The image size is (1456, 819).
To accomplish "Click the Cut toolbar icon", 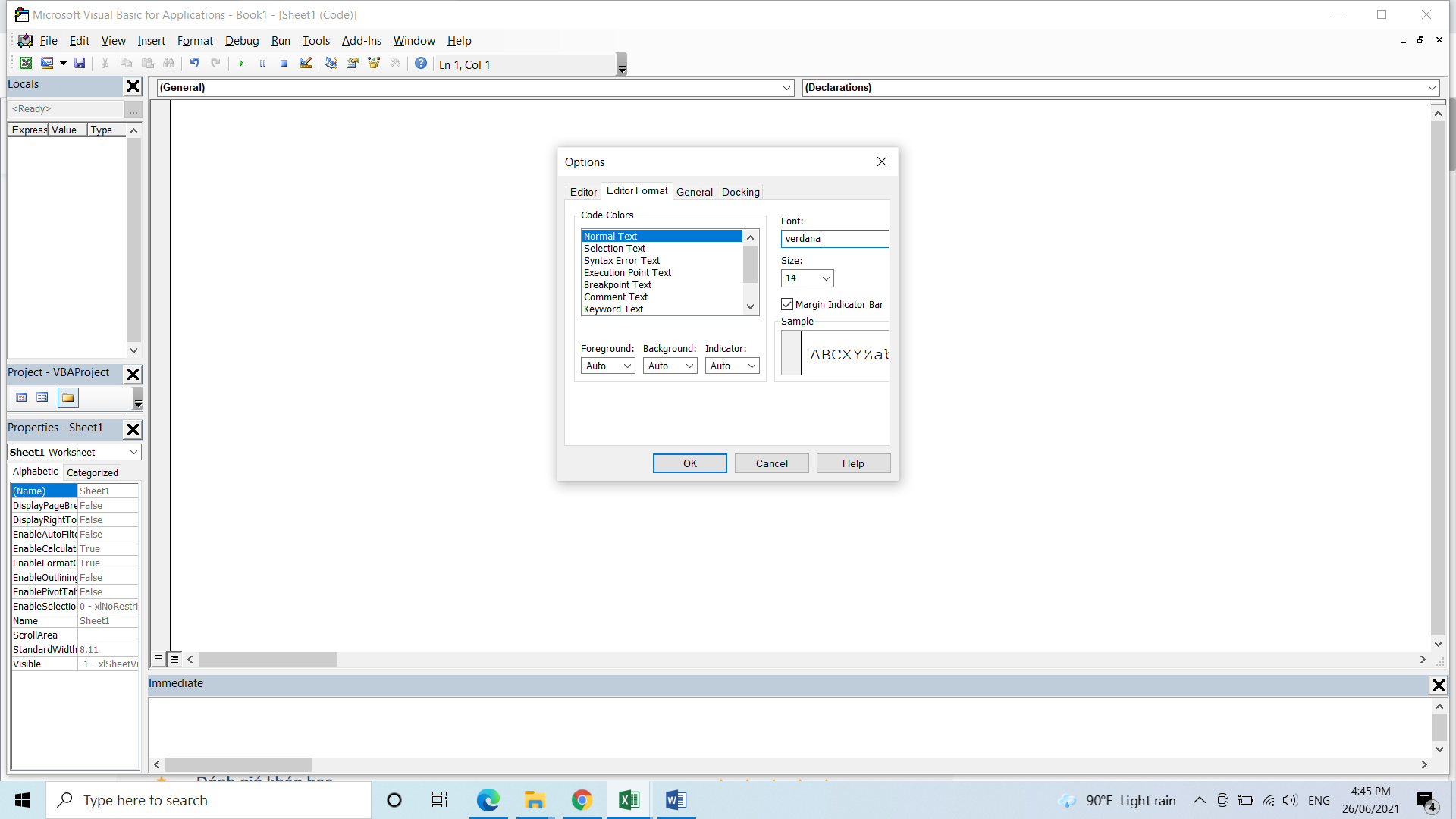I will point(105,64).
